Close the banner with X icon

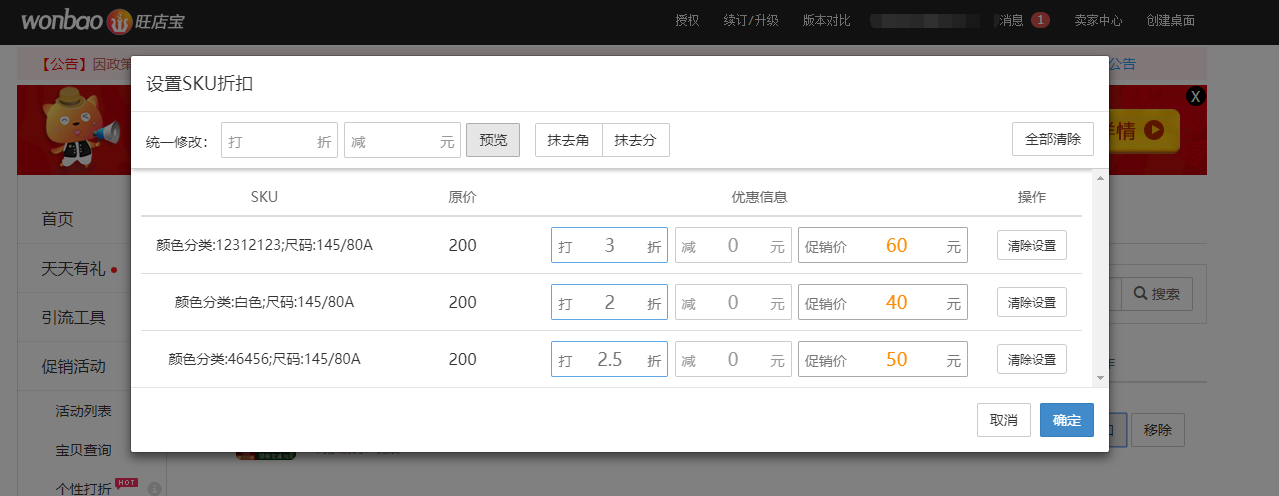point(1195,96)
